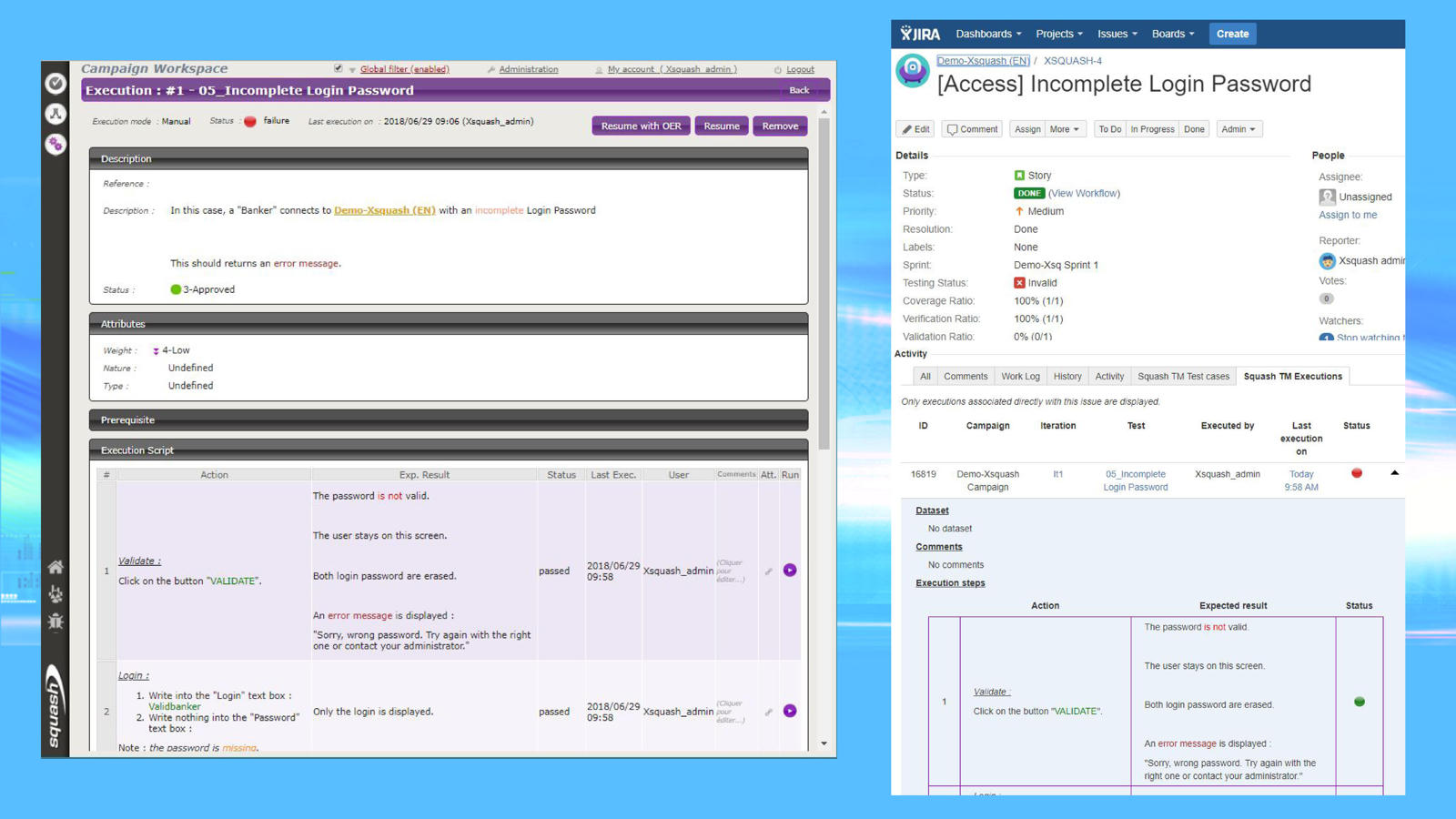Open the test case workspace flask icon
The width and height of the screenshot is (1456, 819).
56,114
